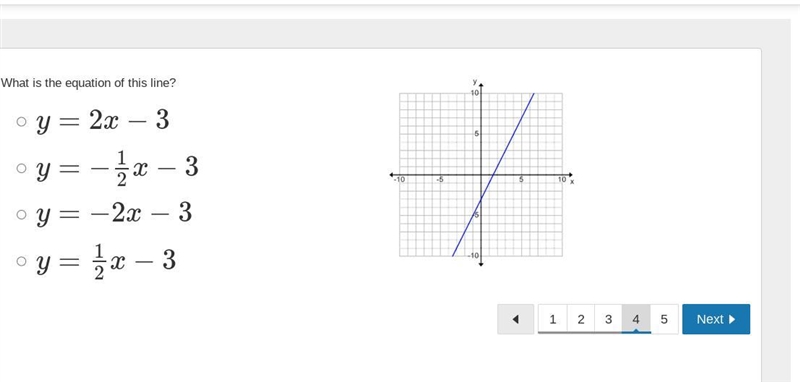Jump to question 2 in the pagination
The width and height of the screenshot is (800, 382).
point(581,319)
